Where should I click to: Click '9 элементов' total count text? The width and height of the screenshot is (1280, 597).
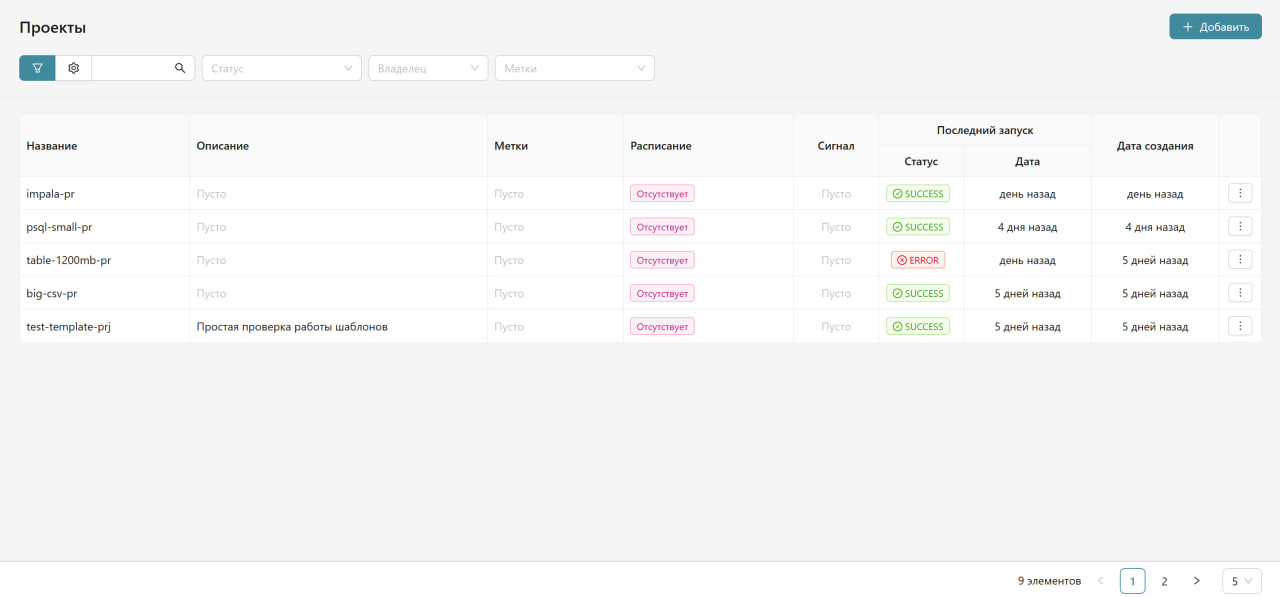click(x=1049, y=581)
